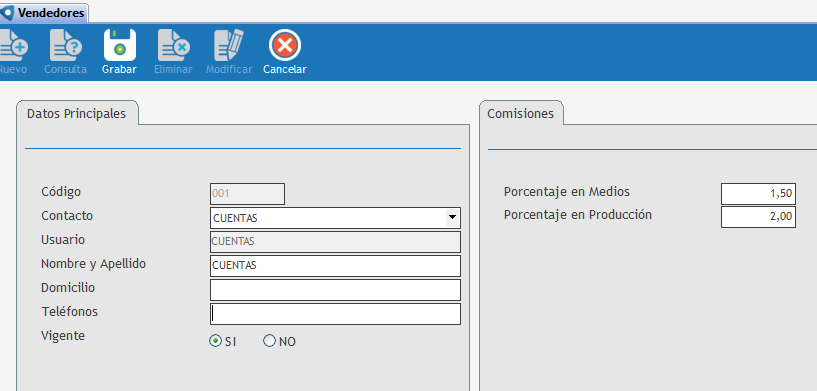Open the Comisiones tab
This screenshot has height=391, width=817.
coord(521,114)
